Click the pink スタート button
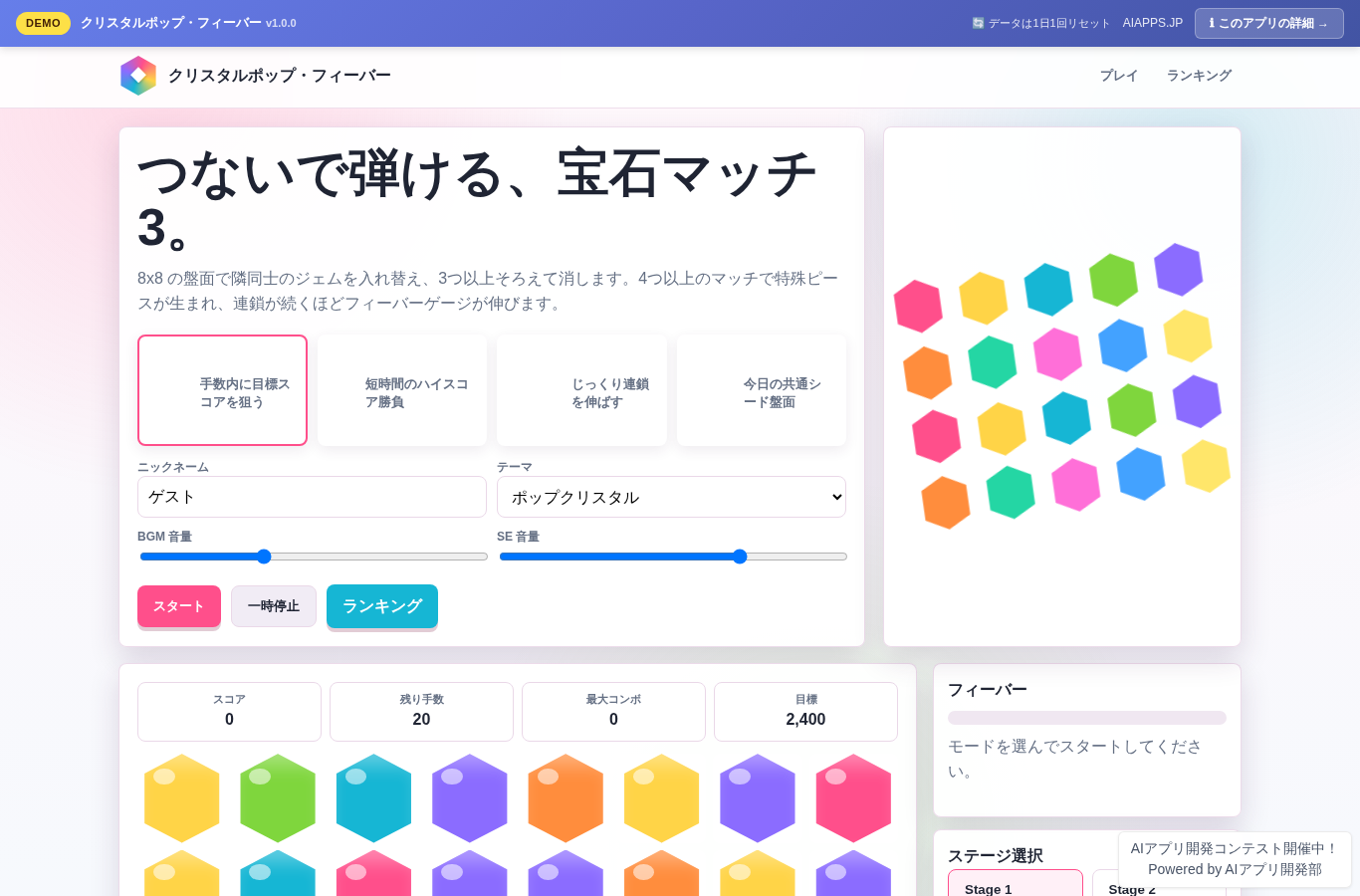Image resolution: width=1360 pixels, height=896 pixels. coord(179,606)
